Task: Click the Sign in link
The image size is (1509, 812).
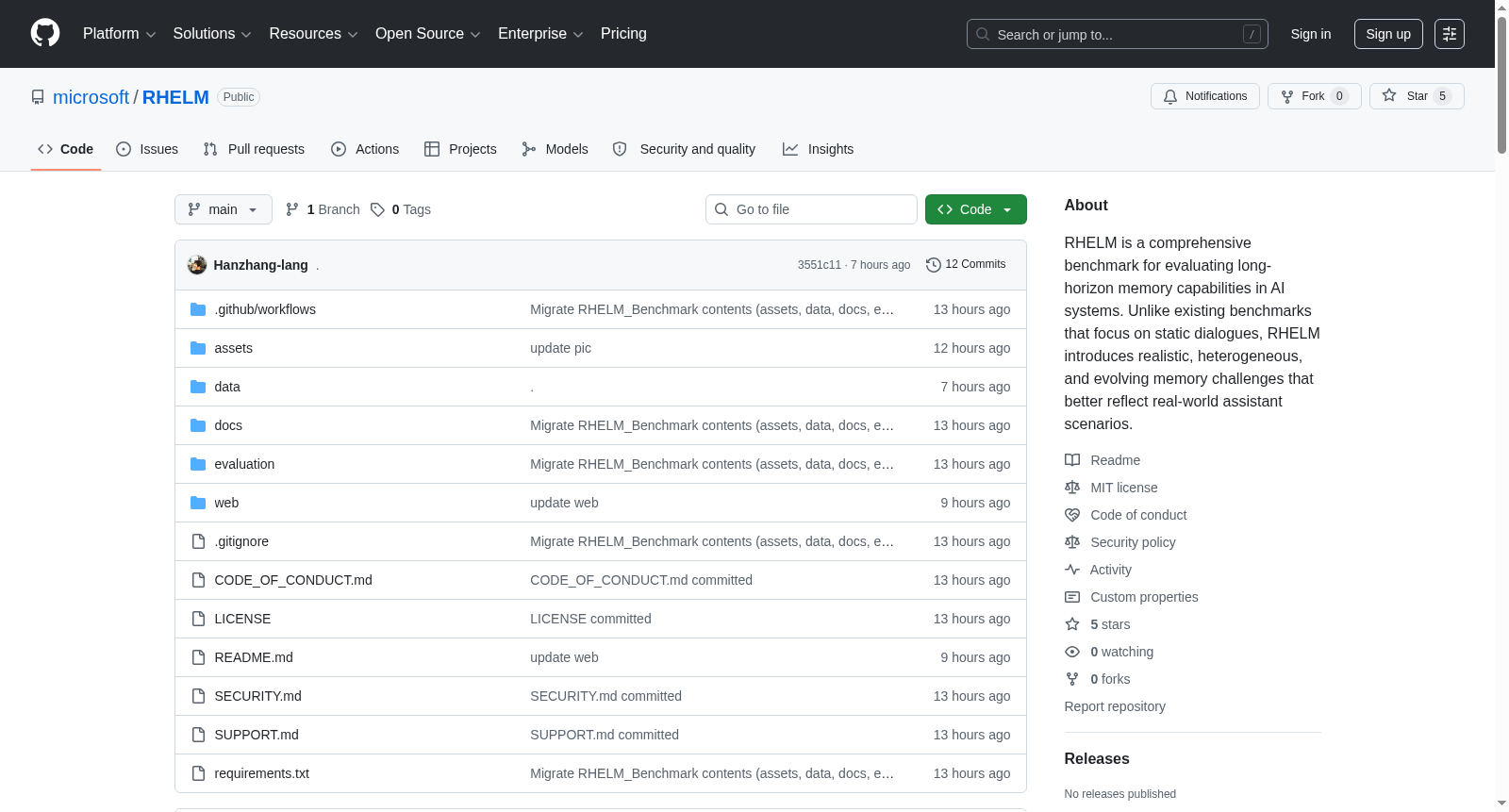Action: (x=1311, y=34)
